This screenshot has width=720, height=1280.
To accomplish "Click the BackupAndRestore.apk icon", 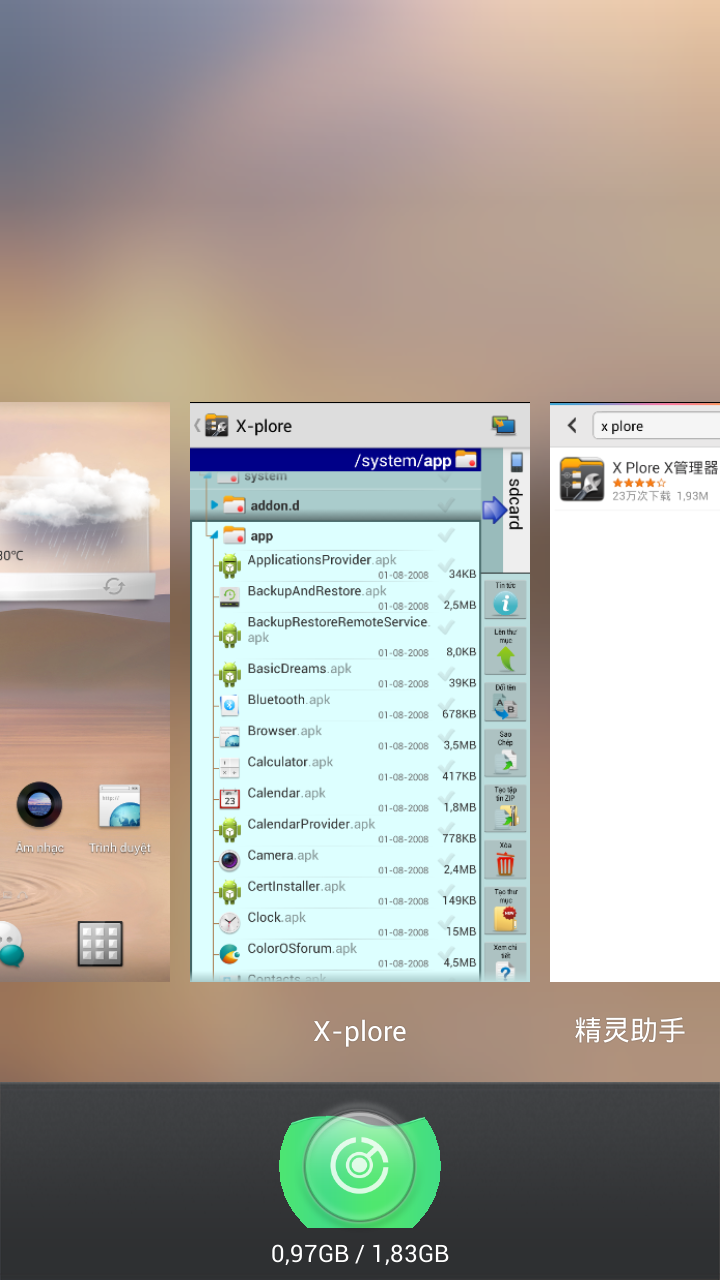I will [x=230, y=597].
